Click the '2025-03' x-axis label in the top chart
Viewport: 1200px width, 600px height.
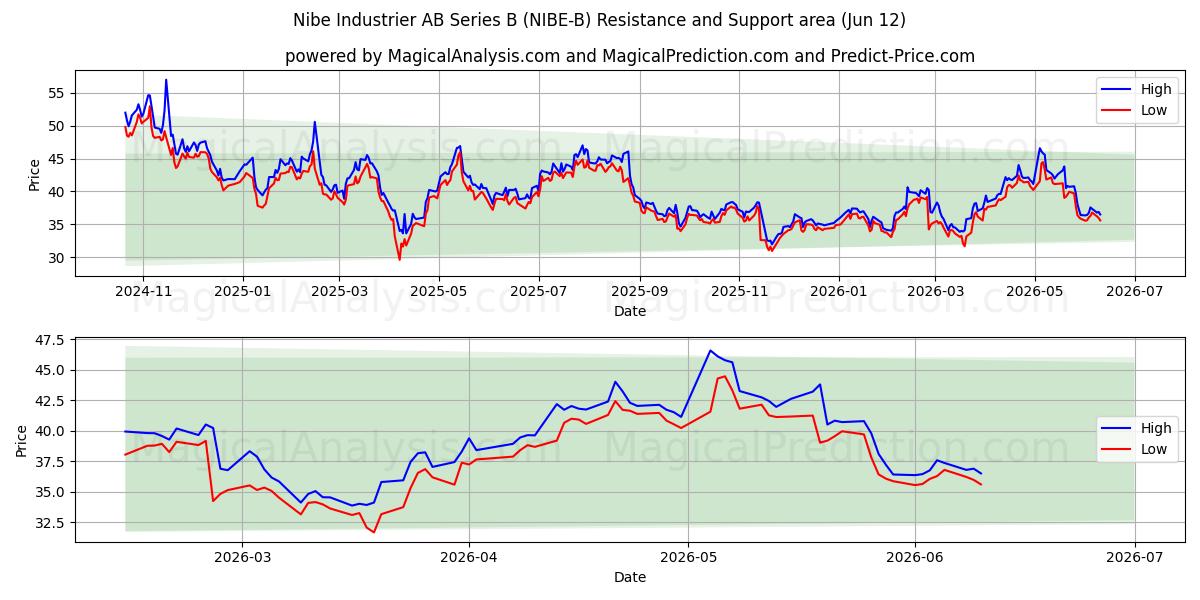(339, 291)
